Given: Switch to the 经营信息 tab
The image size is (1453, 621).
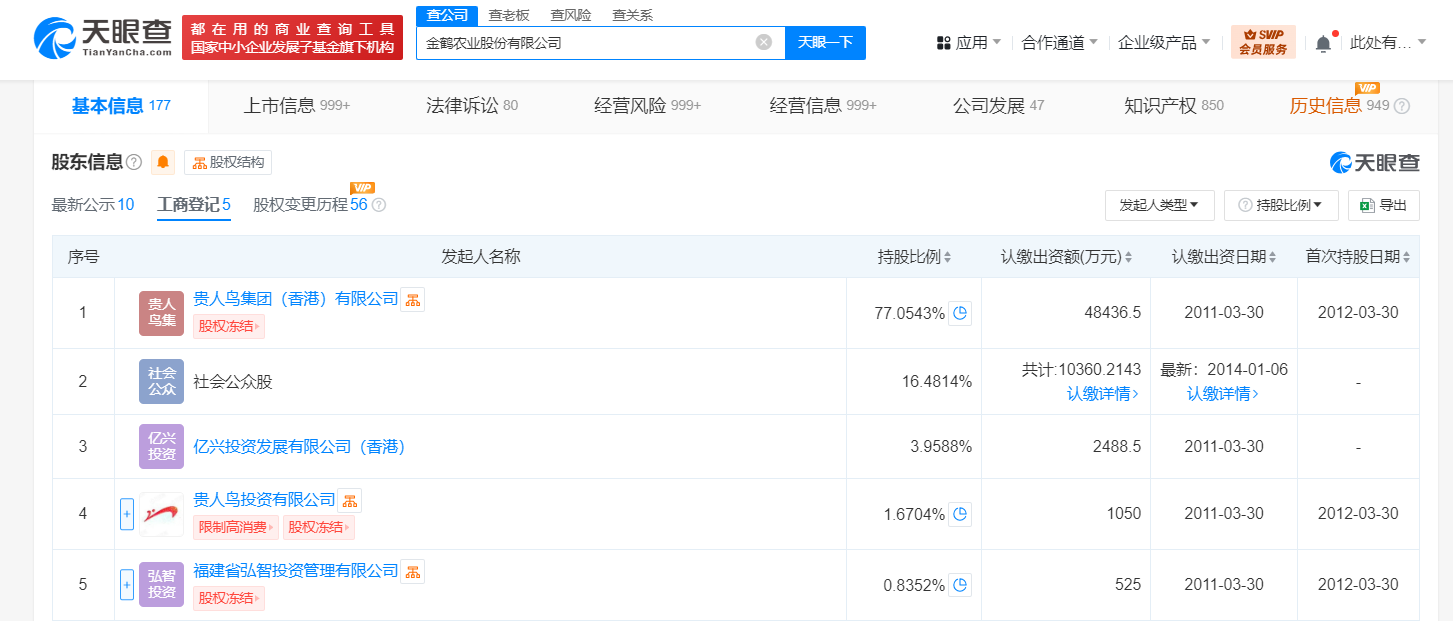Looking at the screenshot, I should (x=823, y=106).
